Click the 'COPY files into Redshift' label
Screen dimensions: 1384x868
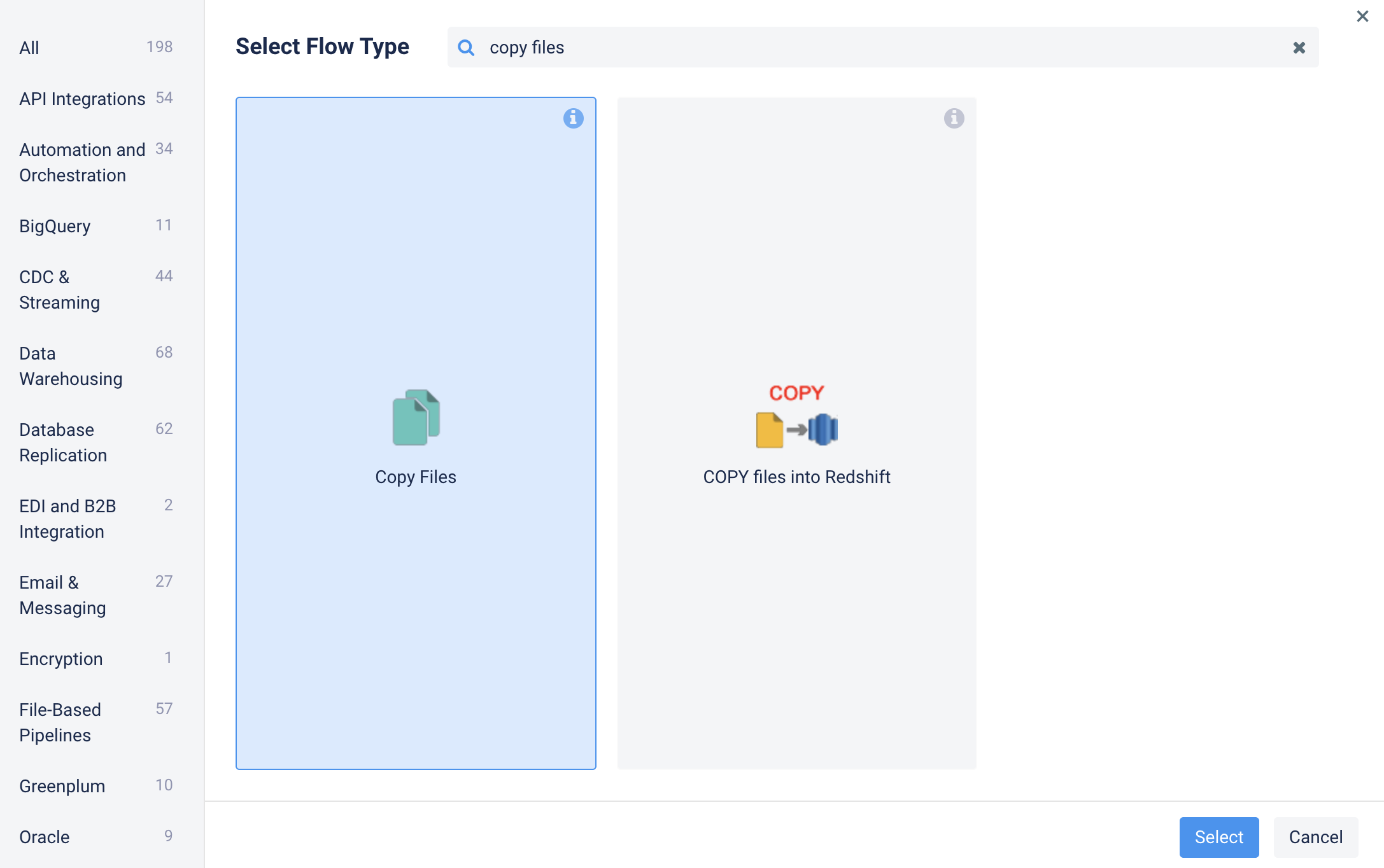click(x=796, y=477)
